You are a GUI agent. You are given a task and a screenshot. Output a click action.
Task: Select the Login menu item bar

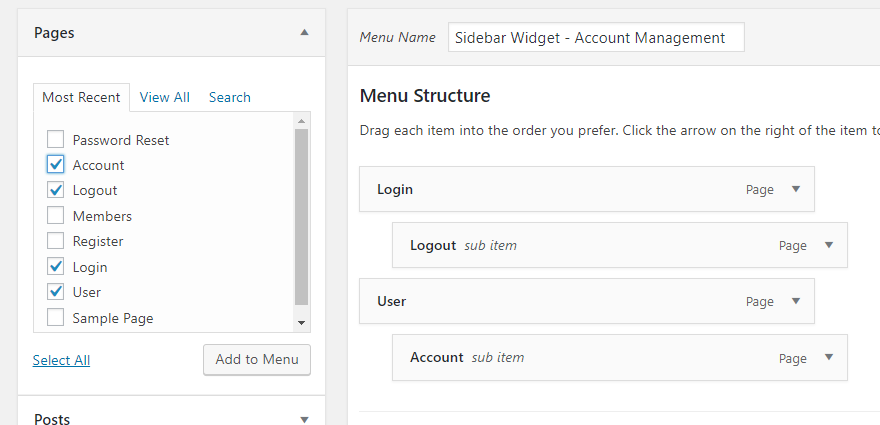click(586, 189)
